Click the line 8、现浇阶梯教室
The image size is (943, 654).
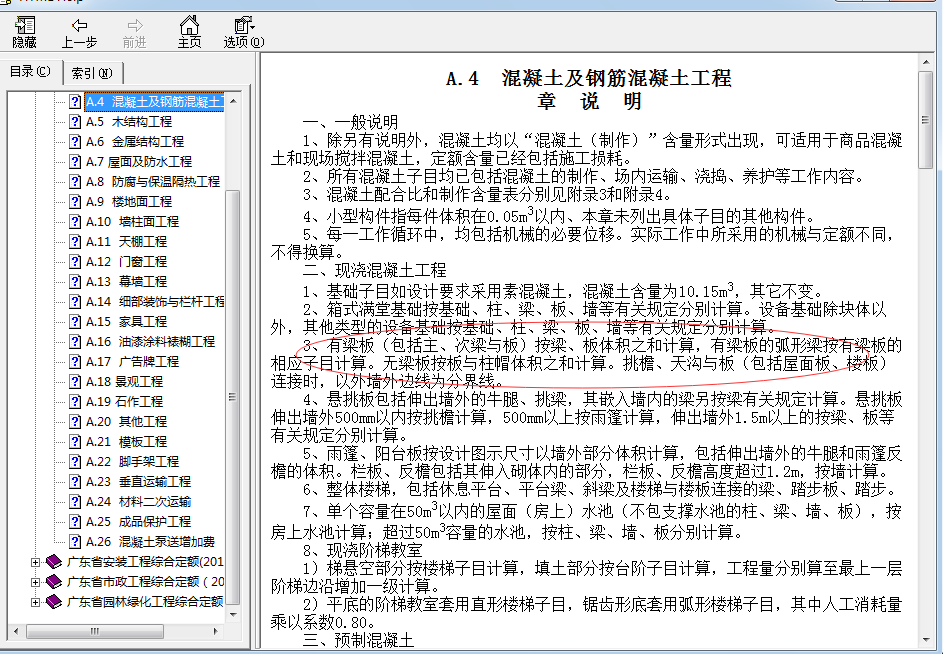click(363, 550)
